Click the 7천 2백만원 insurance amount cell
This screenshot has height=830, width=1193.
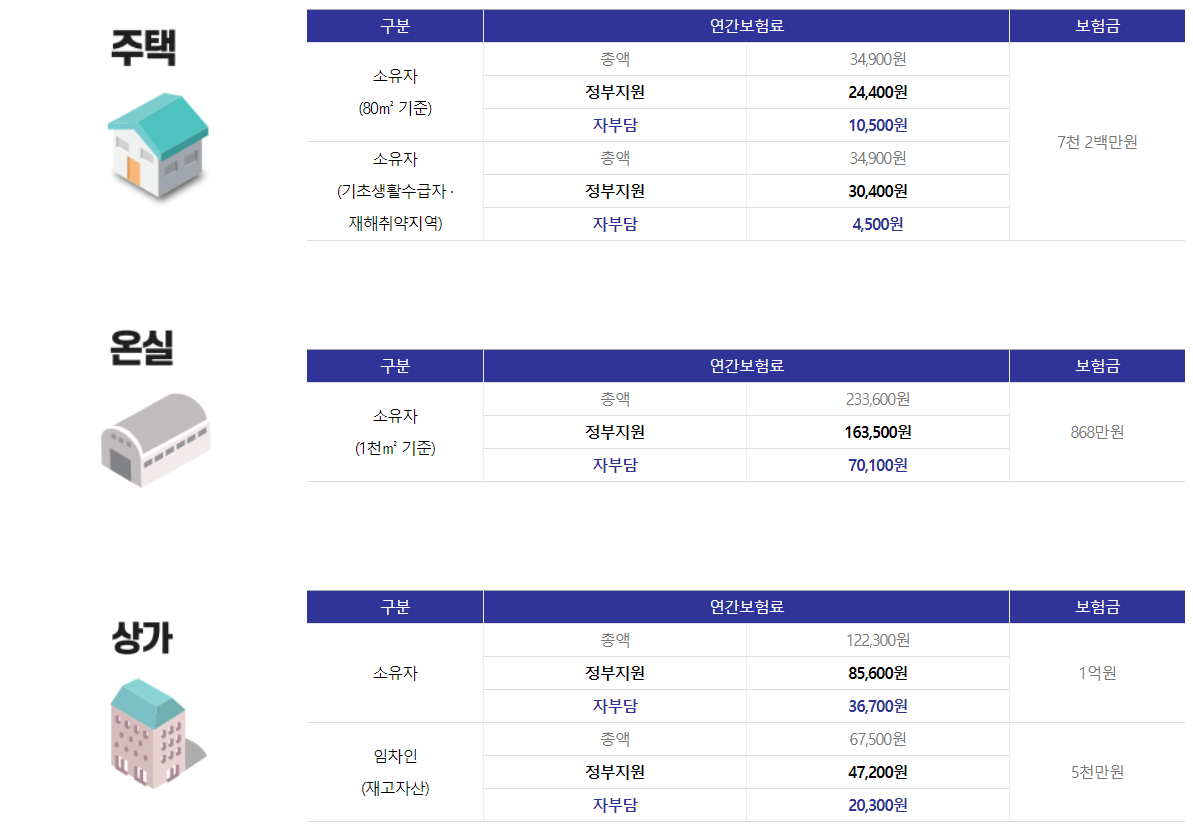click(1097, 142)
